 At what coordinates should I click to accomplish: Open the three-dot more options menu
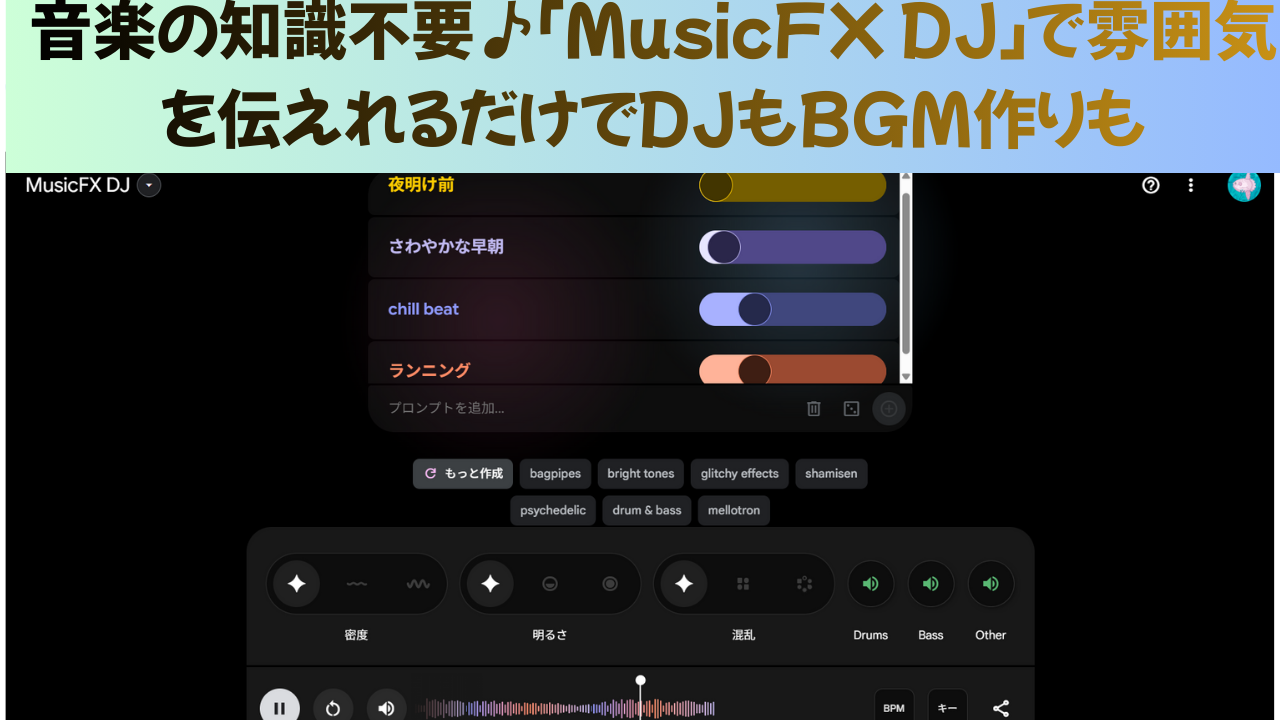pyautogui.click(x=1190, y=185)
